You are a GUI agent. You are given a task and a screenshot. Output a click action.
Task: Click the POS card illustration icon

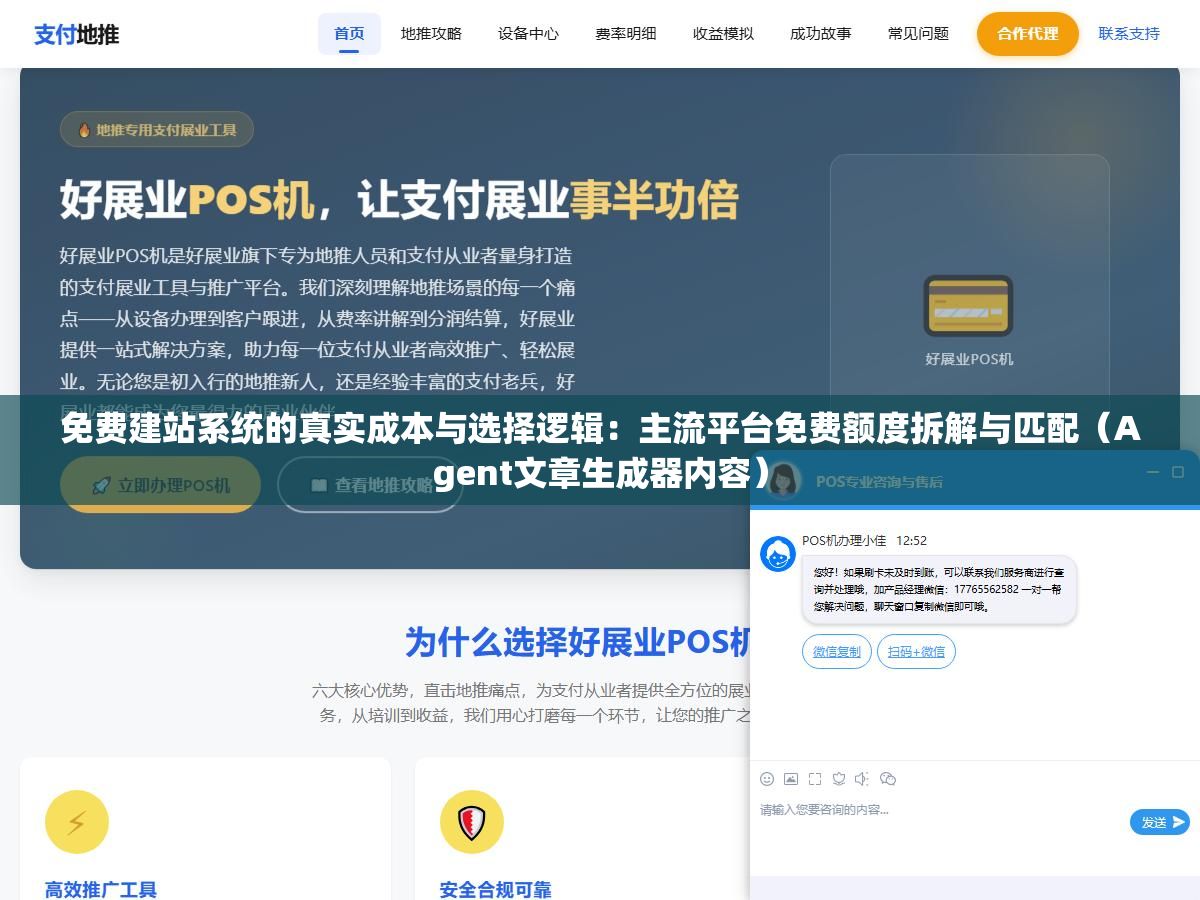[968, 305]
